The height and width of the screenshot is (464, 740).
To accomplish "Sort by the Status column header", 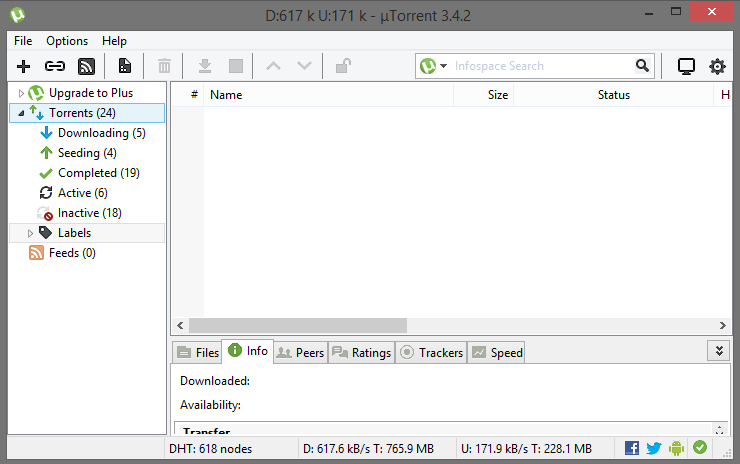I will click(x=614, y=95).
